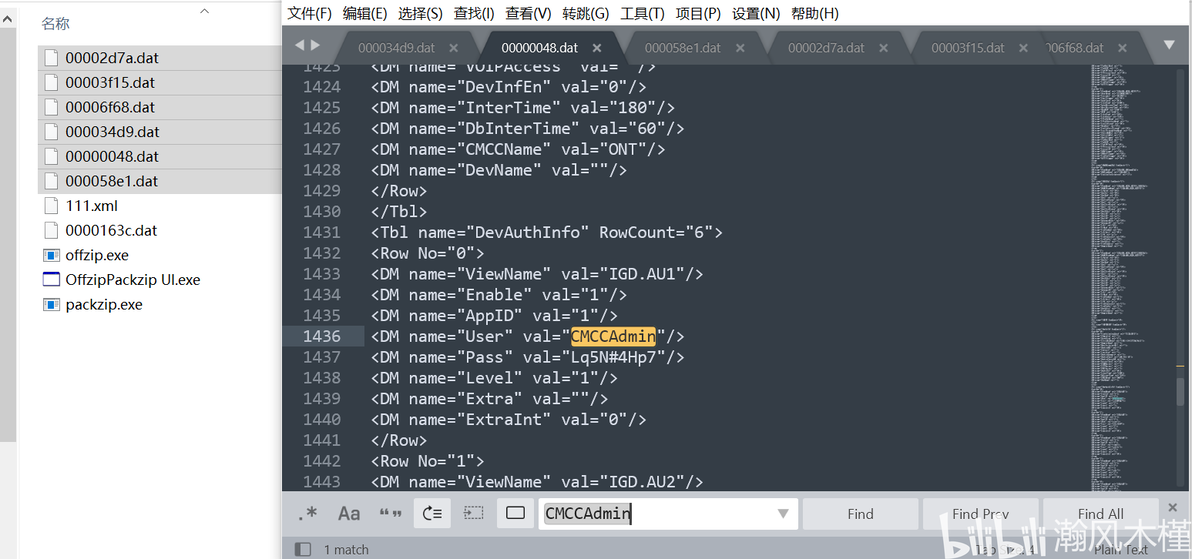
Task: Open the 工具(T) menu
Action: 642,13
